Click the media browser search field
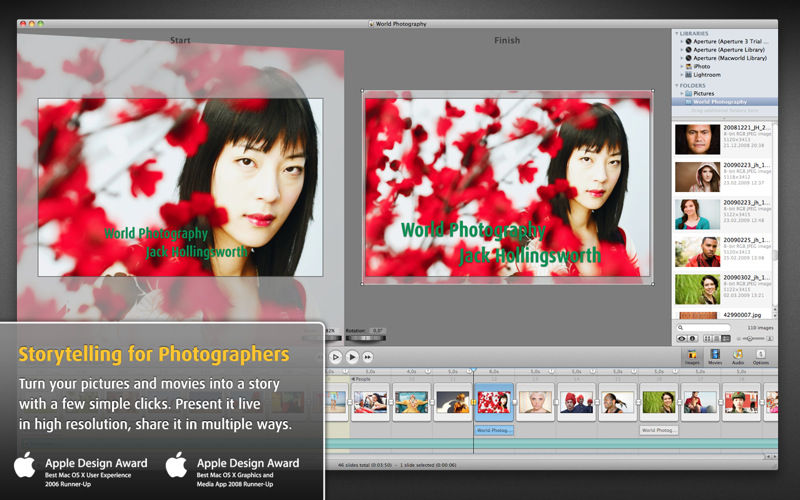The width and height of the screenshot is (800, 500). [x=704, y=328]
